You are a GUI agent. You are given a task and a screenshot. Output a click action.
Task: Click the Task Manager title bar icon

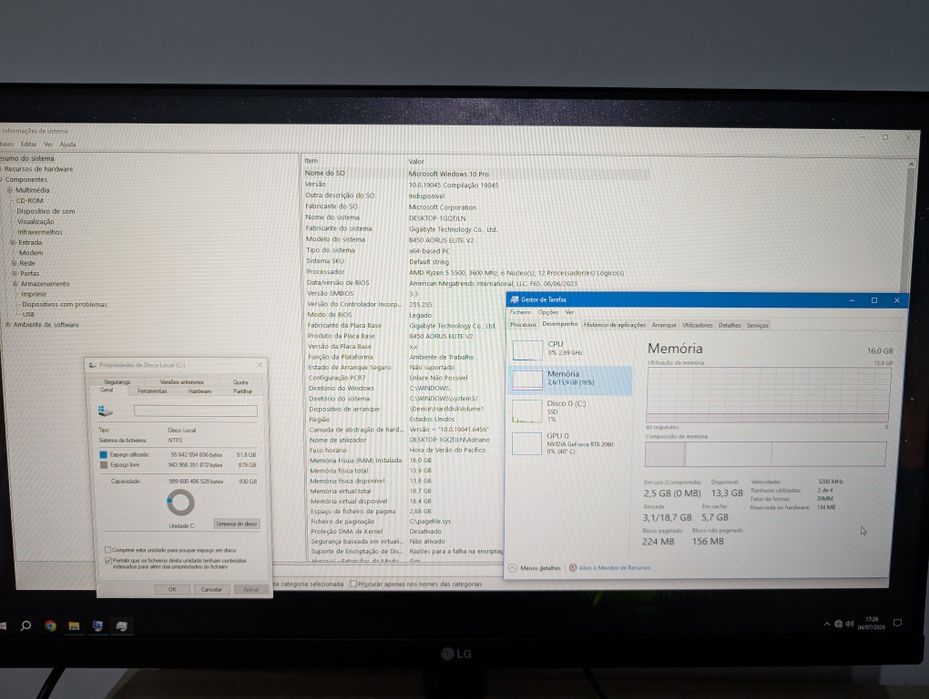(514, 300)
